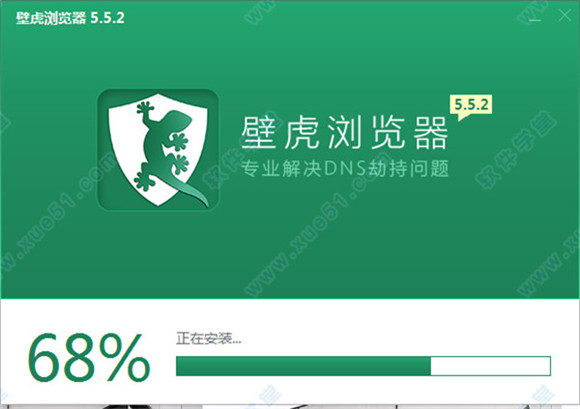Image resolution: width=580 pixels, height=409 pixels.
Task: Click the gecko shield logo icon
Action: coord(158,150)
